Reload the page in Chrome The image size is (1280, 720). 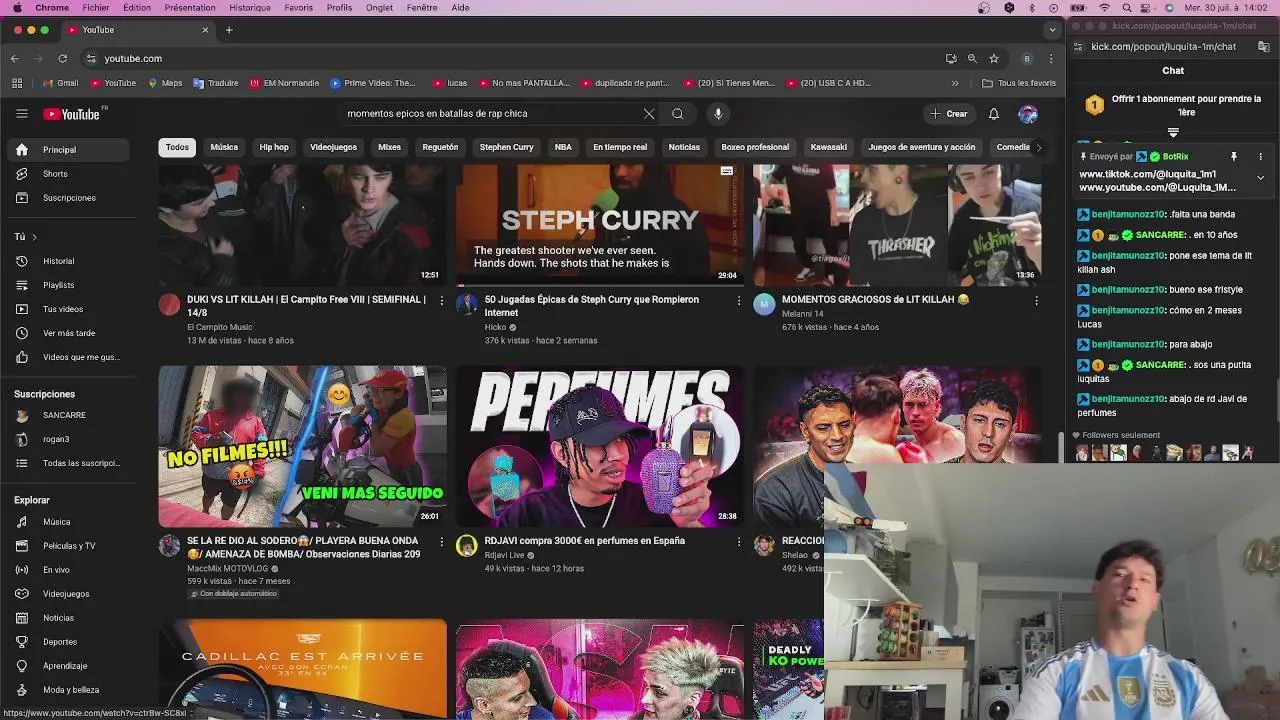[62, 58]
